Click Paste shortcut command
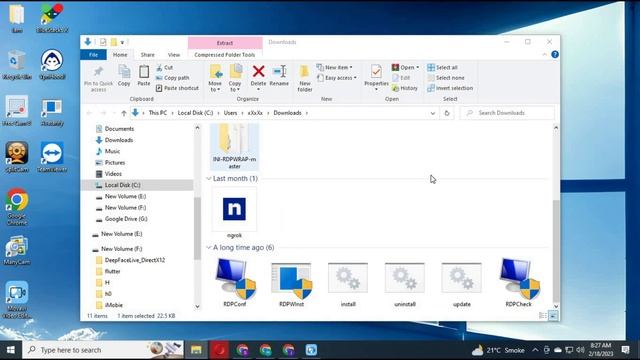This screenshot has height=360, width=640. click(177, 88)
